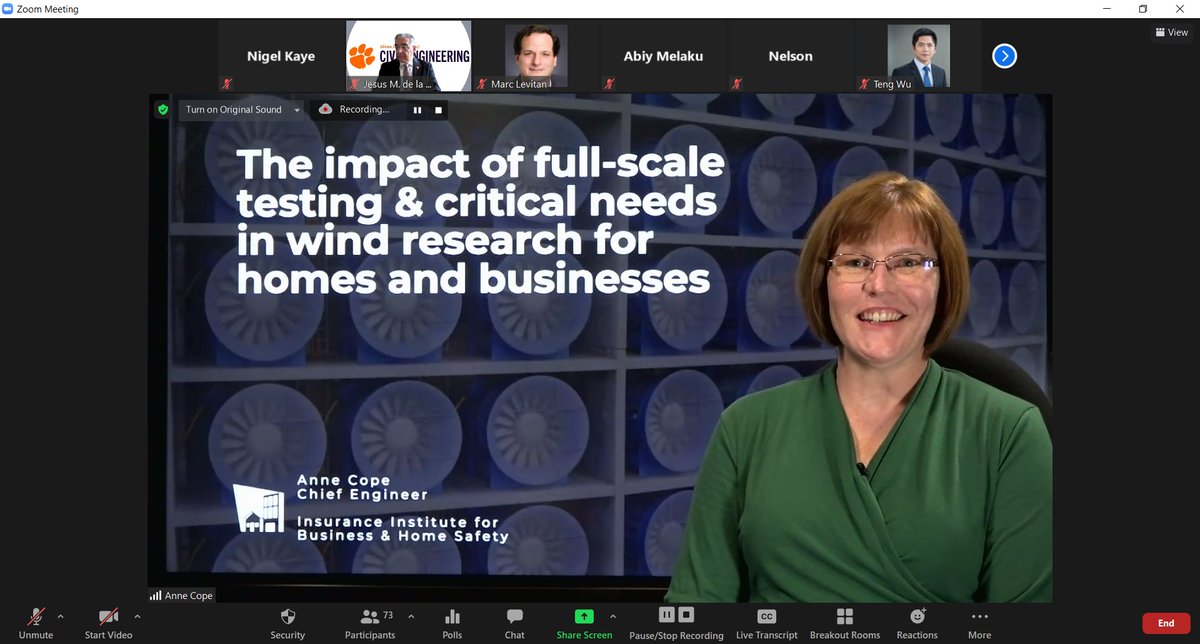Maximize the Zoom Meeting window
Screen dimensions: 1200x644
(1143, 9)
